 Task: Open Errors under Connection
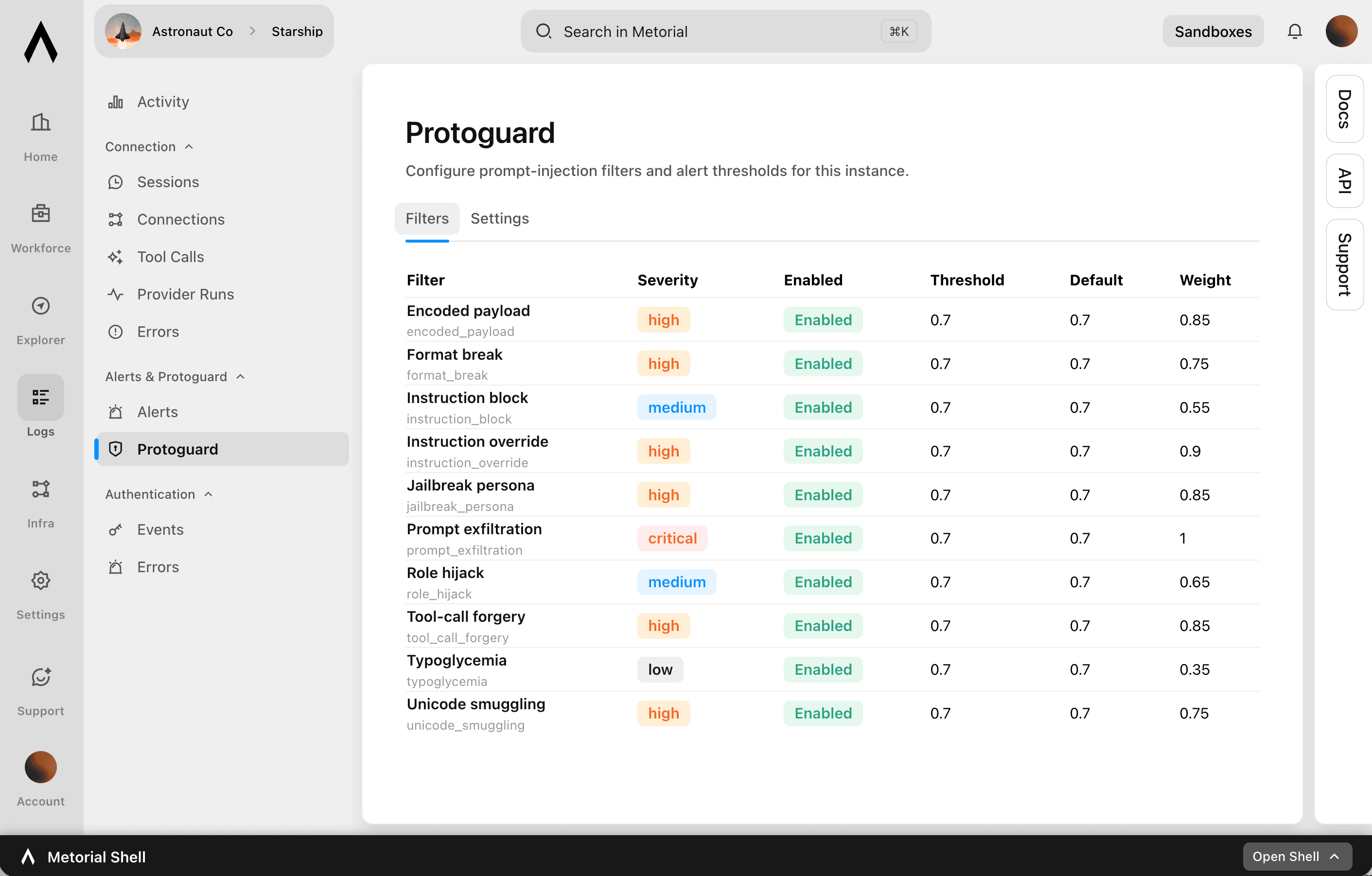[222, 332]
